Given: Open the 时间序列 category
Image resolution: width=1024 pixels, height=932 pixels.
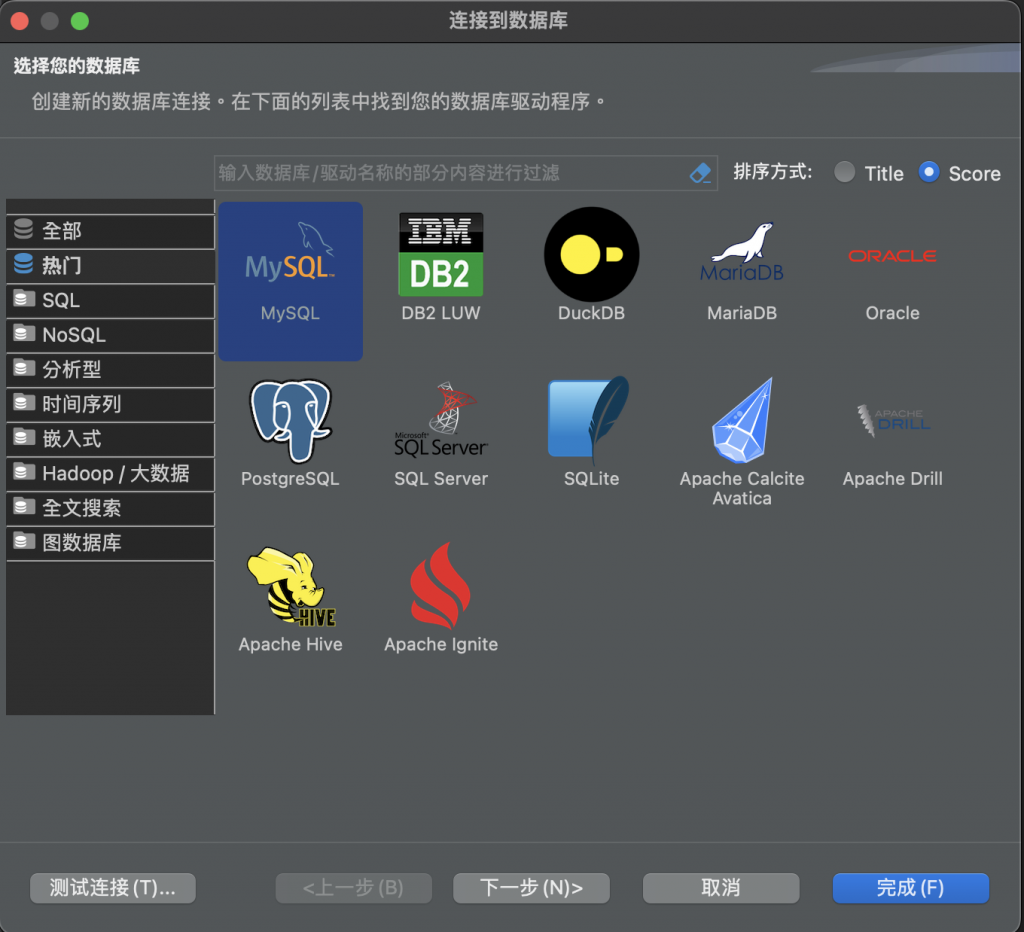Looking at the screenshot, I should coord(110,404).
